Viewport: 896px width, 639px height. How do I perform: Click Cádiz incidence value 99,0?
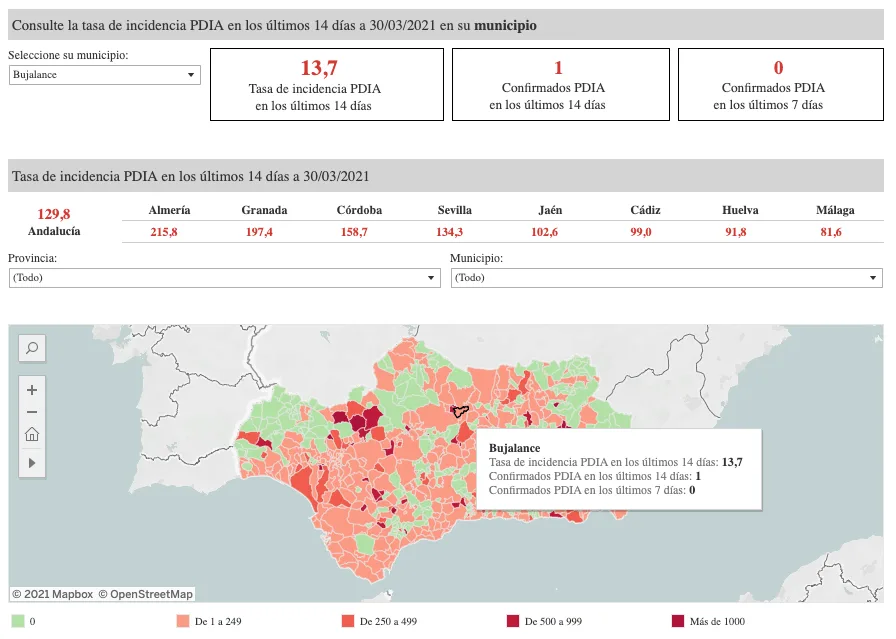[x=641, y=232]
